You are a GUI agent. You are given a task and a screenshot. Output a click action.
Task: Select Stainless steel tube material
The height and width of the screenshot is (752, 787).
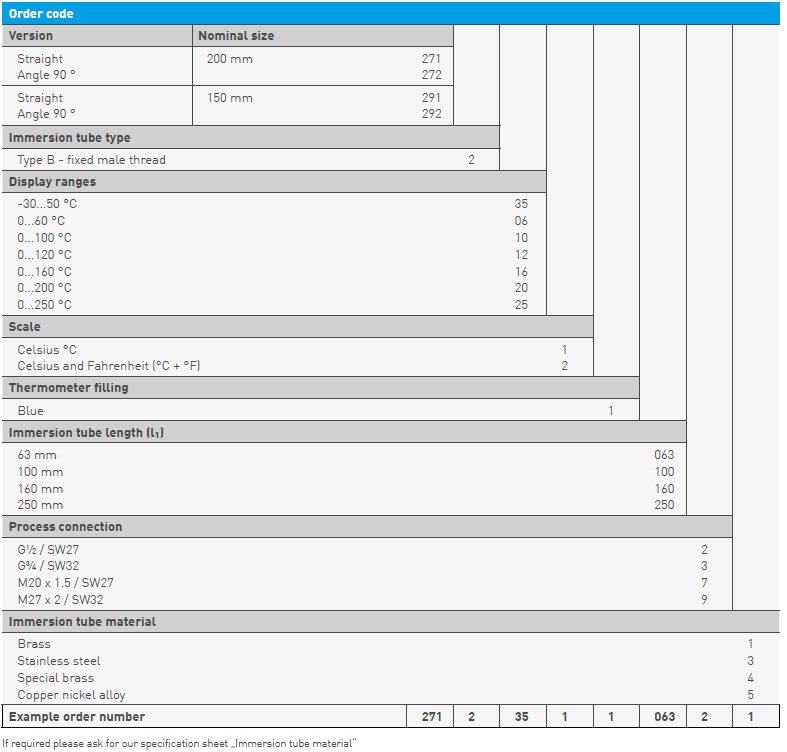pos(59,661)
